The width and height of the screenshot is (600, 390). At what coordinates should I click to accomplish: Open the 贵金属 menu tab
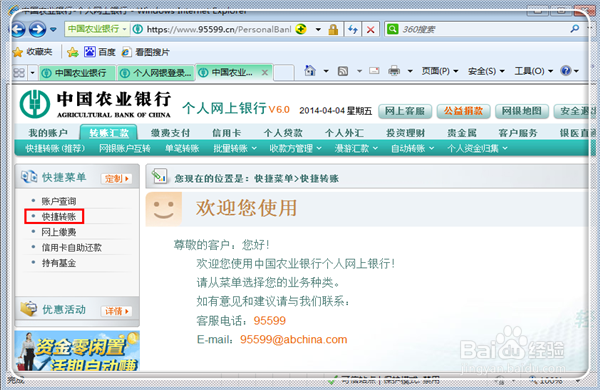(x=462, y=133)
